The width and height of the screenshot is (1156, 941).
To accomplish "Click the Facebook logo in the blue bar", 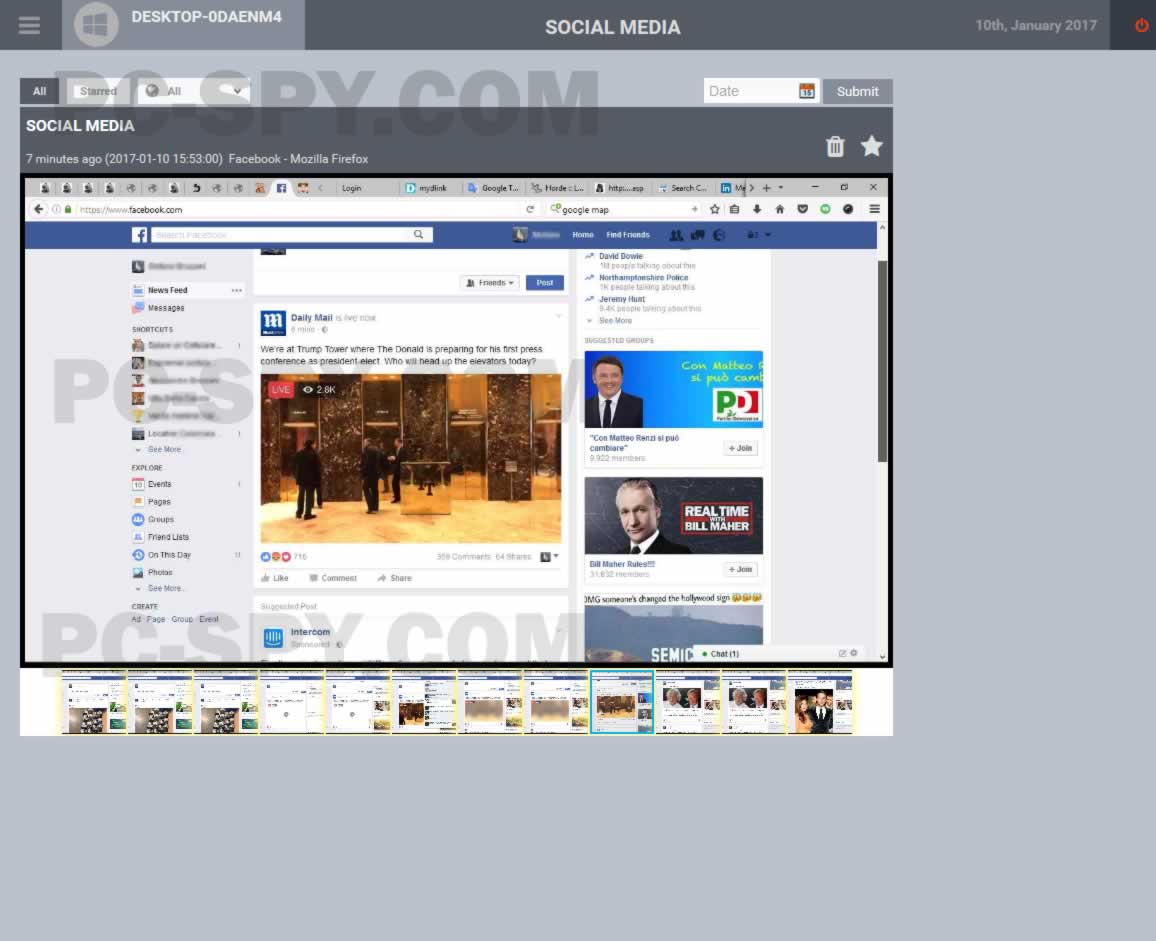I will 139,235.
